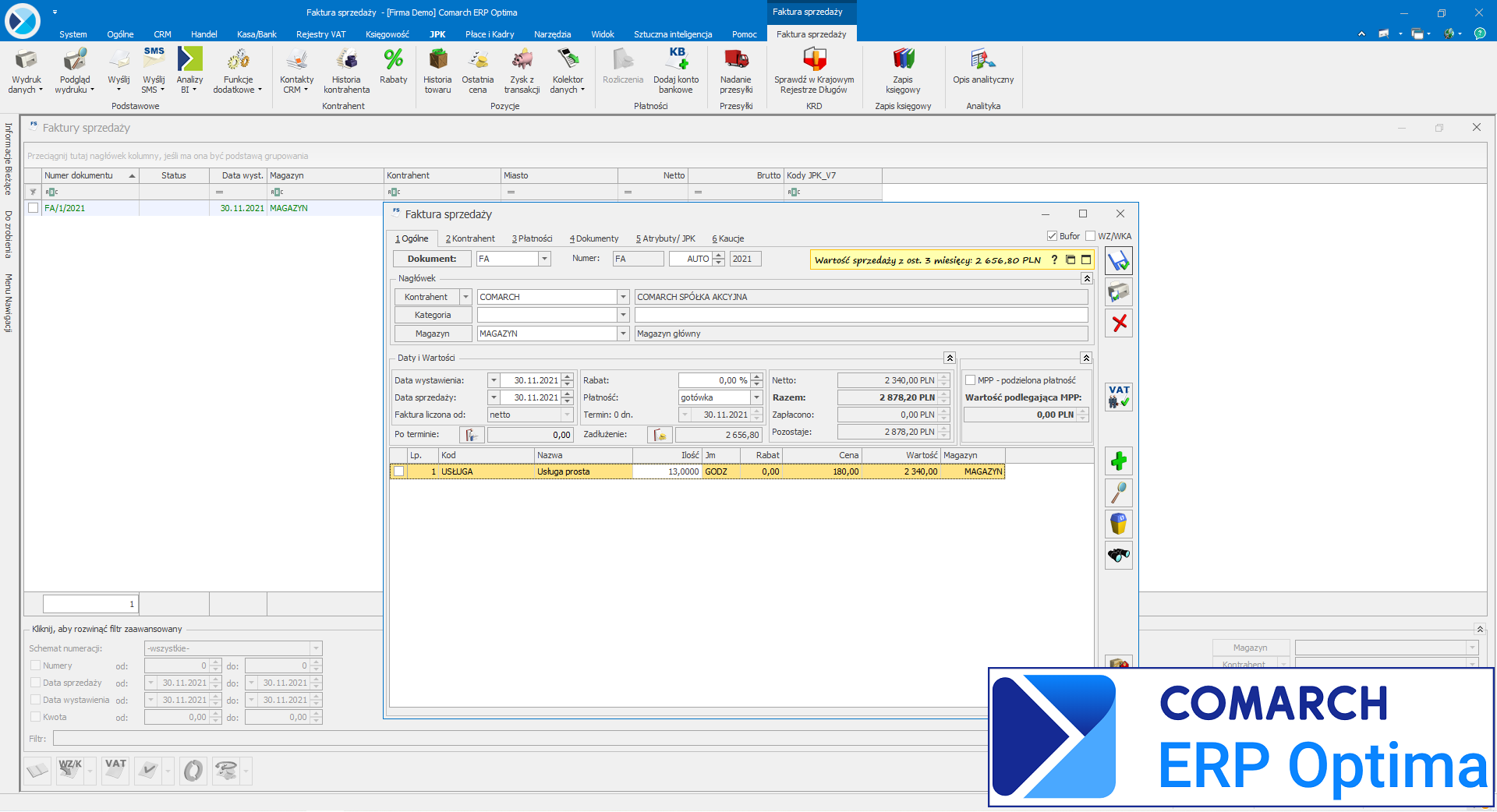
Task: Increase the Data wystawienia stepper
Action: click(x=568, y=377)
